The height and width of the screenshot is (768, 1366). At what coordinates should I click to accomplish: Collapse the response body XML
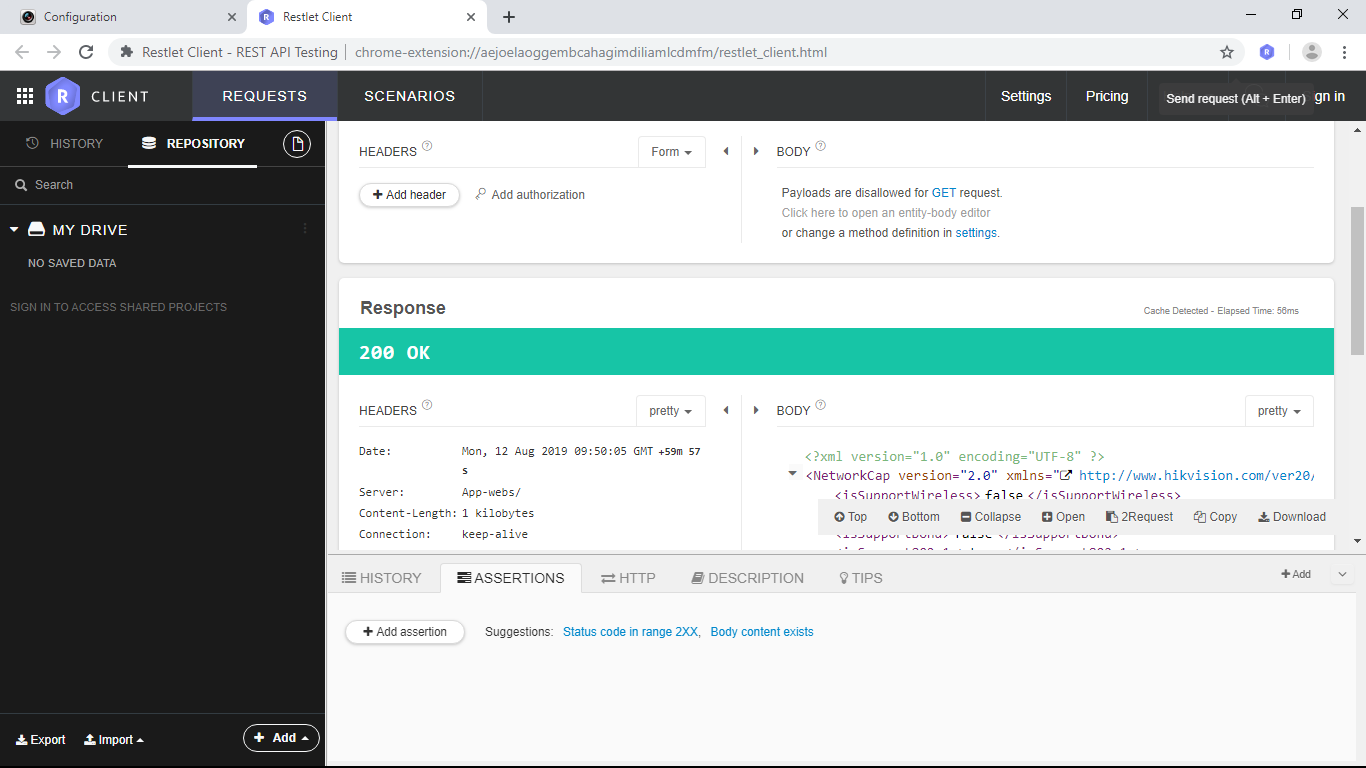(x=990, y=517)
